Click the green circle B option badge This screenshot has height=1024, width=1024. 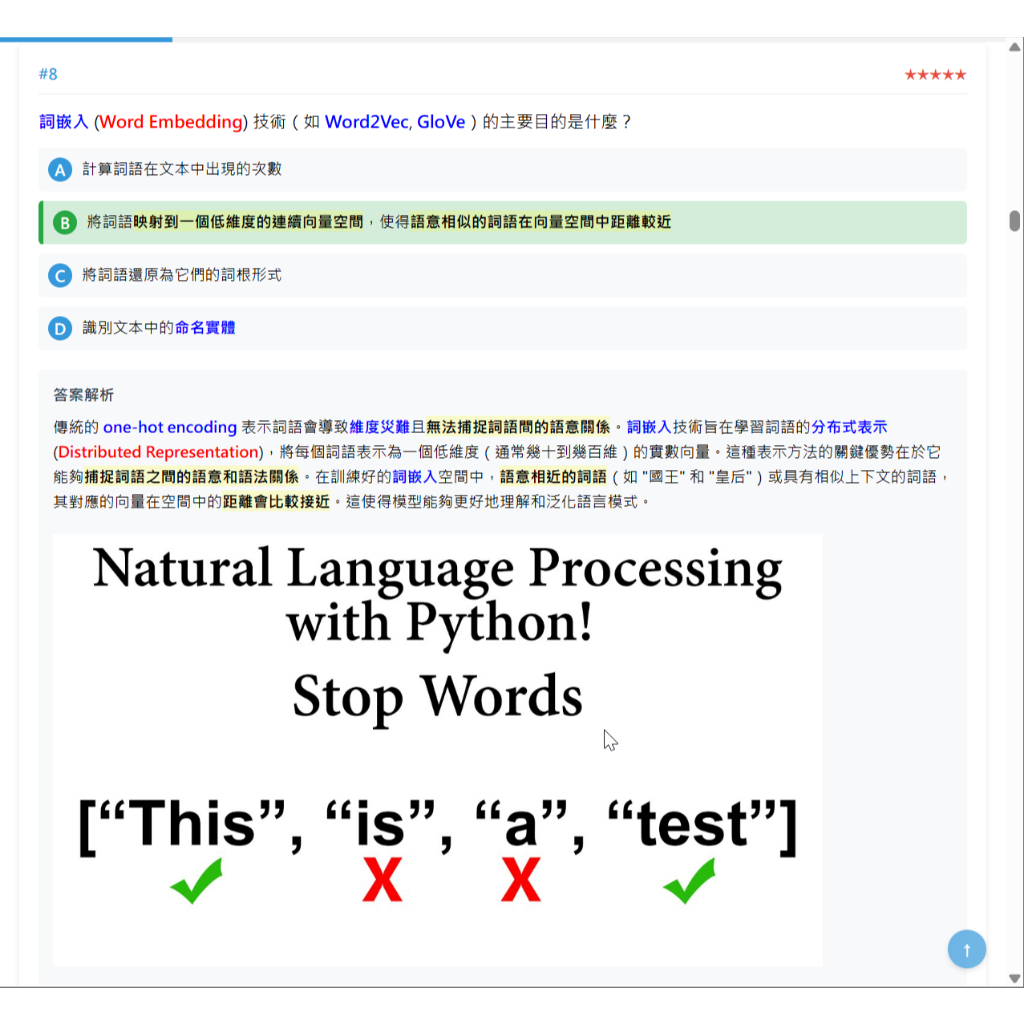64,223
